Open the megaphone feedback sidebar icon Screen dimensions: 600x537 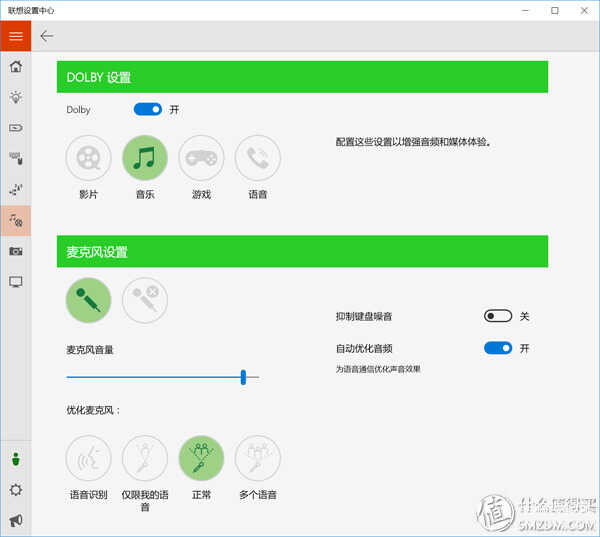coord(16,520)
